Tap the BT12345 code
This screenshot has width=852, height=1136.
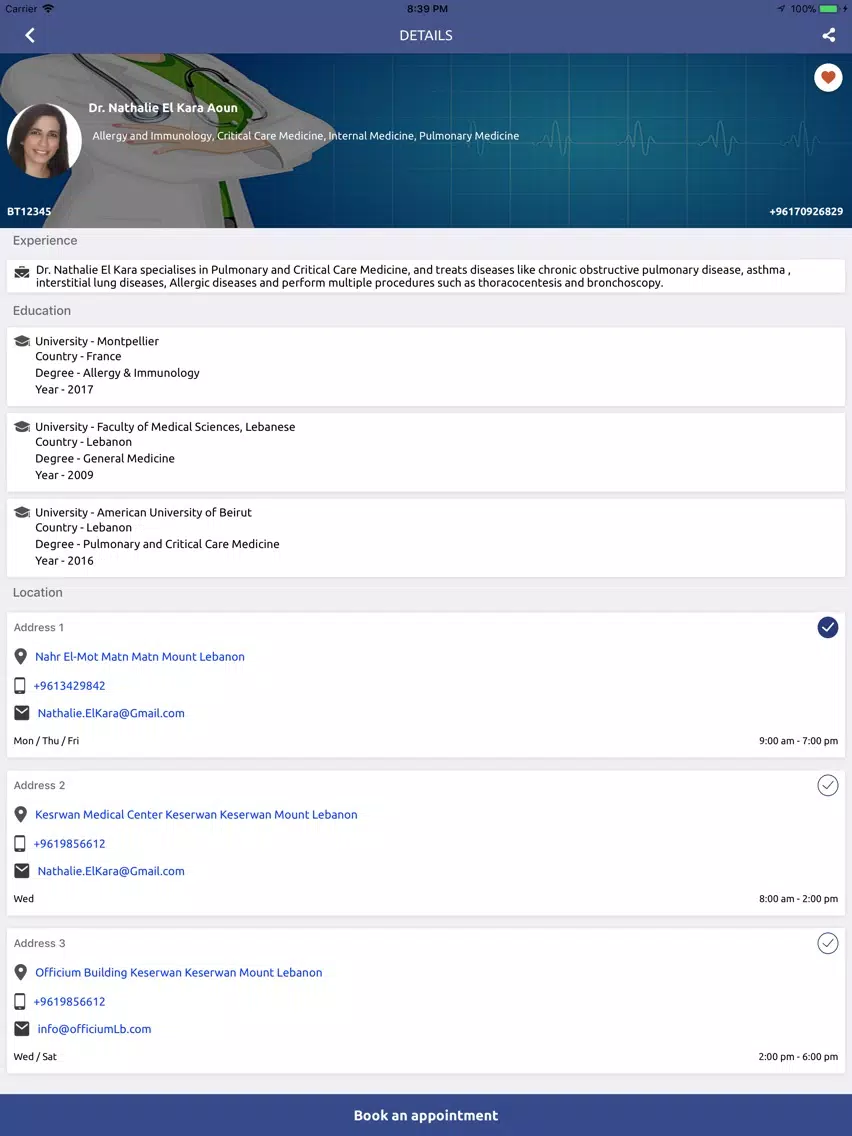coord(29,212)
